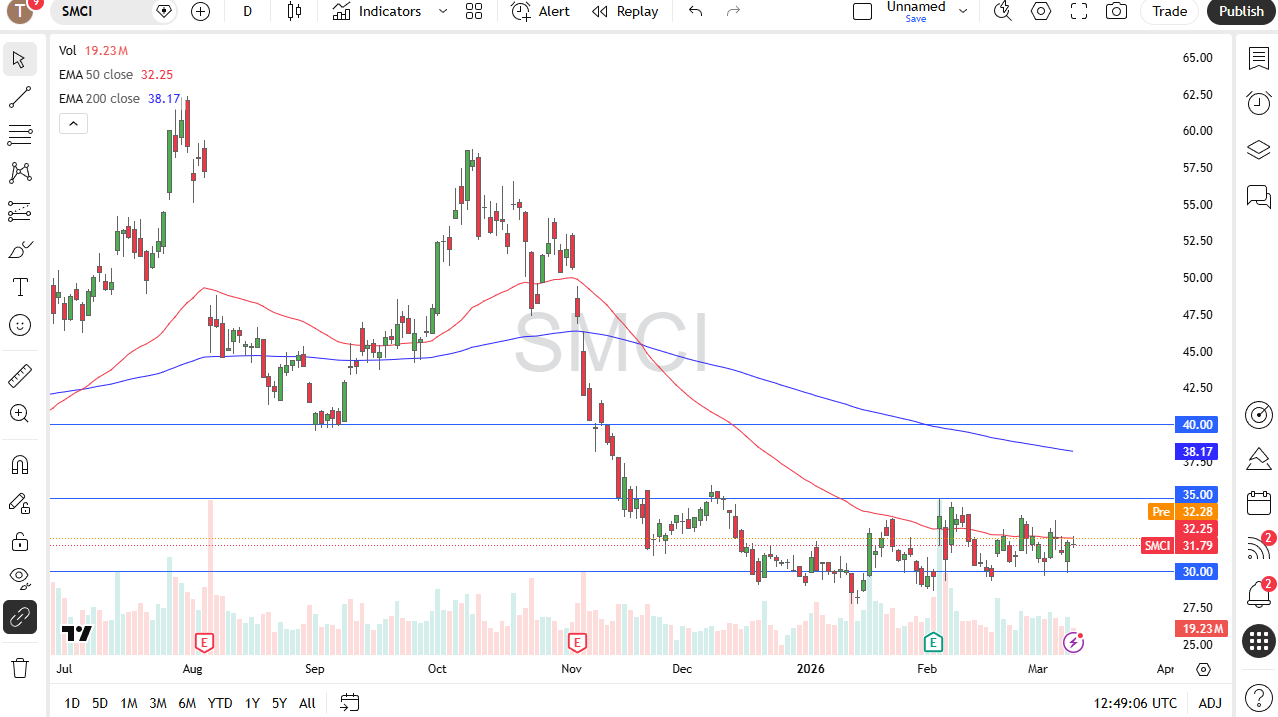The width and height of the screenshot is (1278, 717).
Task: Open the watchlist panel
Action: pyautogui.click(x=1258, y=59)
